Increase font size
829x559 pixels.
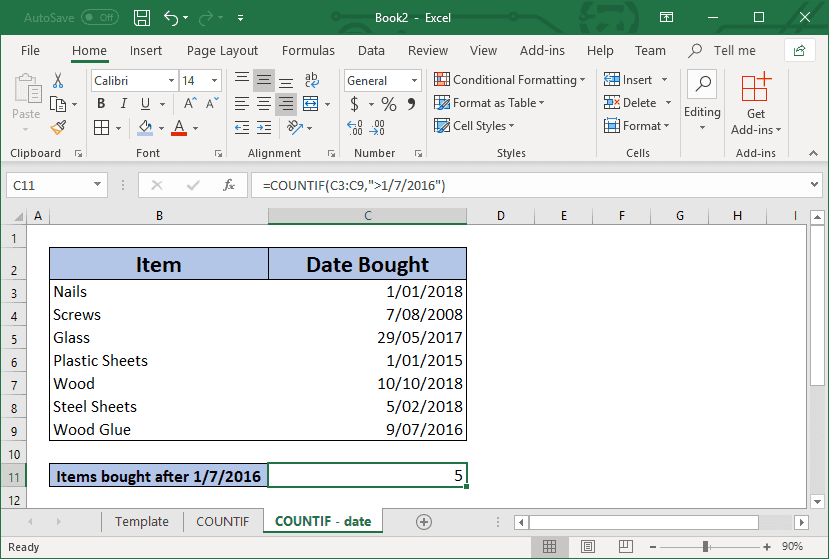pyautogui.click(x=190, y=104)
